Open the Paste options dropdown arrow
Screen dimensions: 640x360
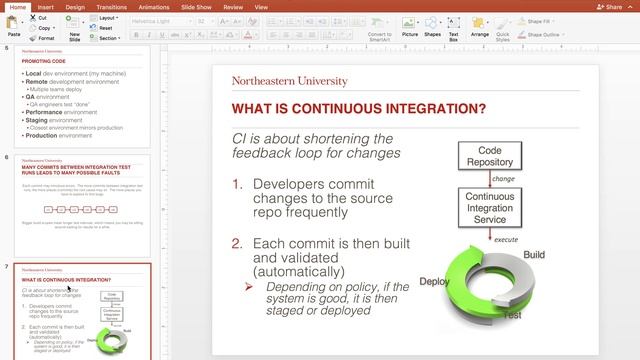point(22,22)
